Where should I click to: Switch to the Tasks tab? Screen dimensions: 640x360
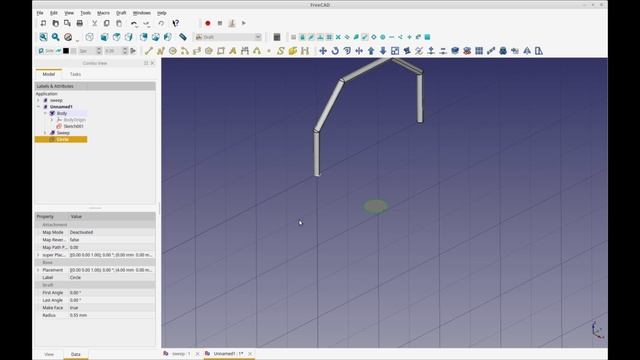pyautogui.click(x=76, y=74)
